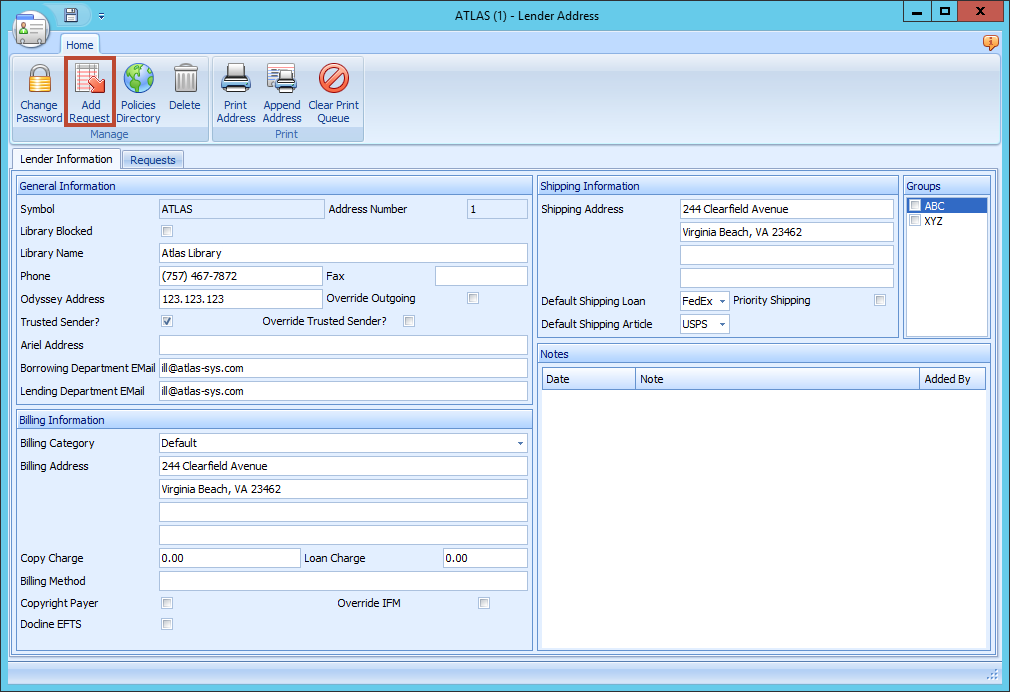Open the Default Shipping Article dropdown
The image size is (1010, 692).
(722, 324)
